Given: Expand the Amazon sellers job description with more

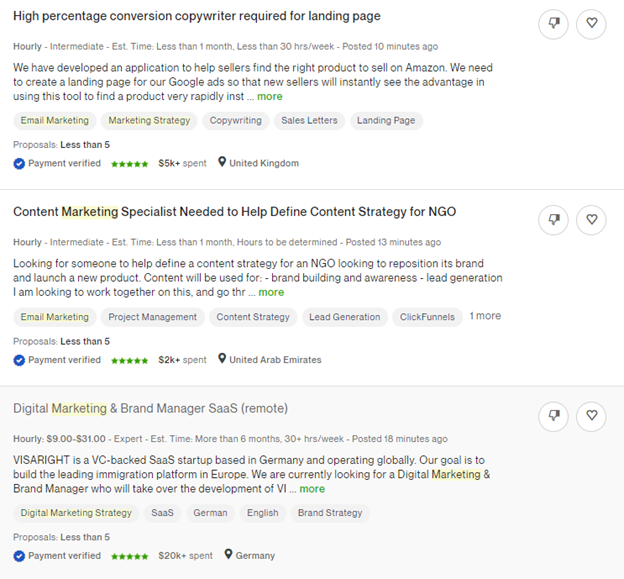Looking at the screenshot, I should [269, 97].
